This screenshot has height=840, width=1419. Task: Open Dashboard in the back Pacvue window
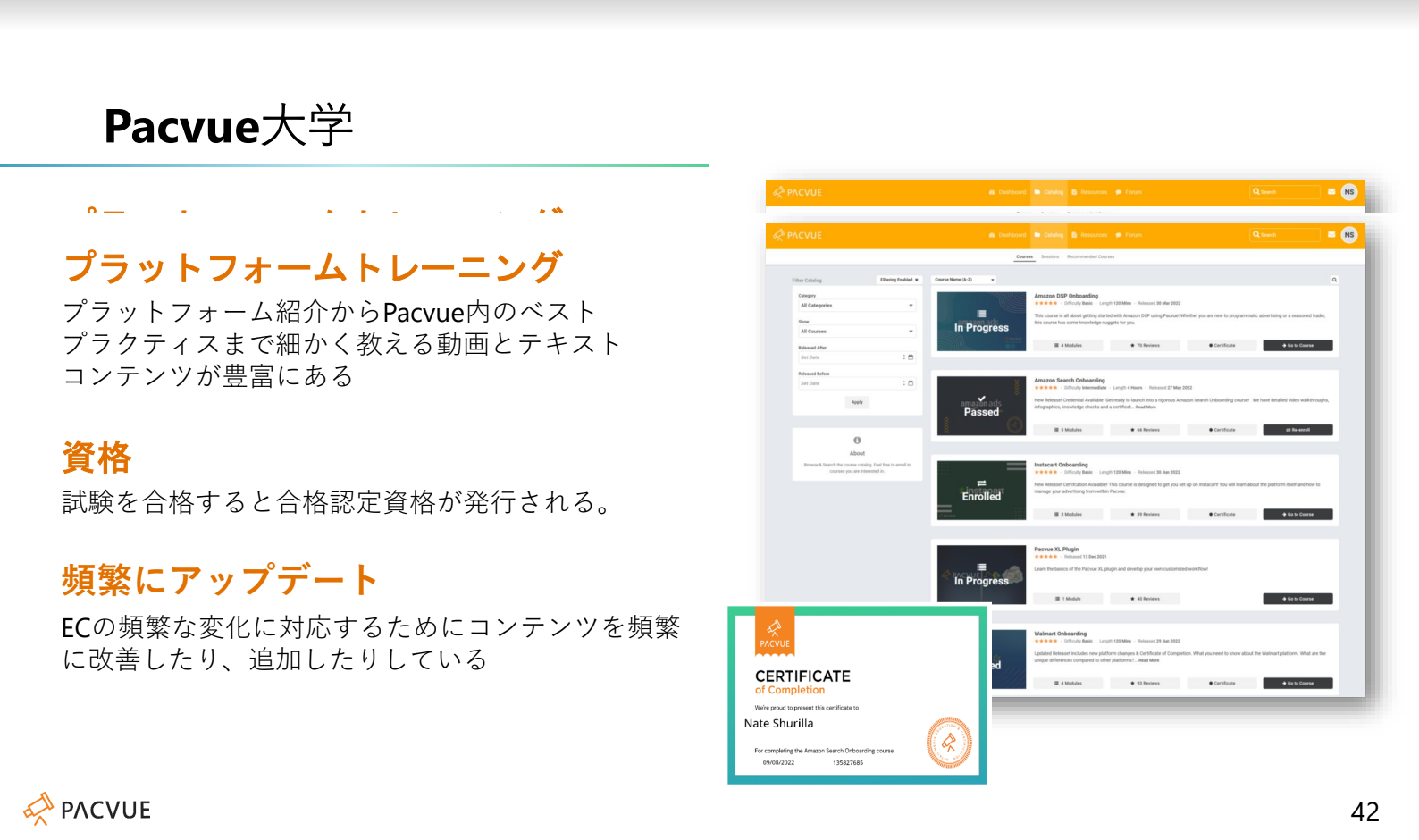(x=1008, y=192)
